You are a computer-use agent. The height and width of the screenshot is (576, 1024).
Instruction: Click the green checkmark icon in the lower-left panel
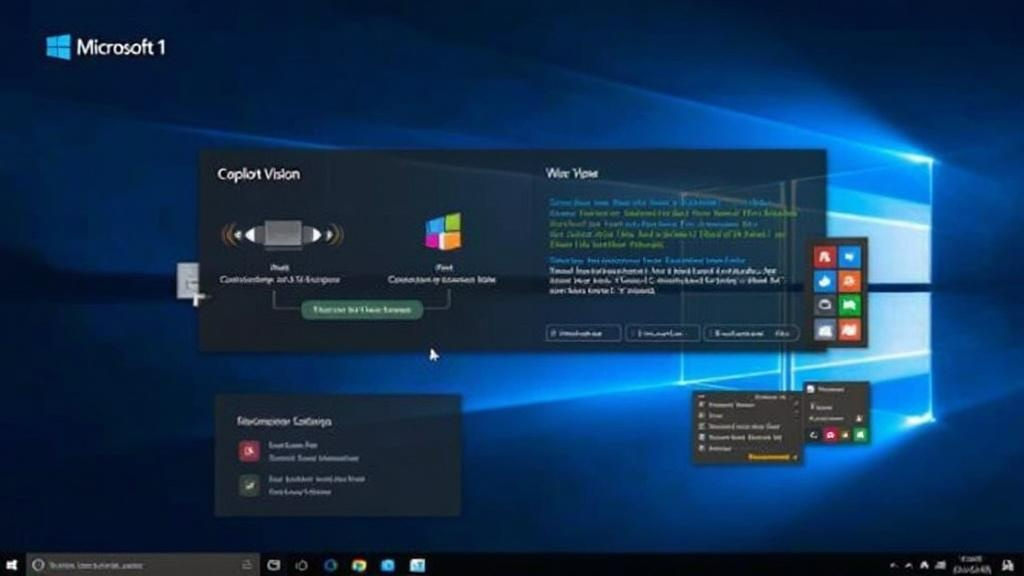[x=249, y=485]
